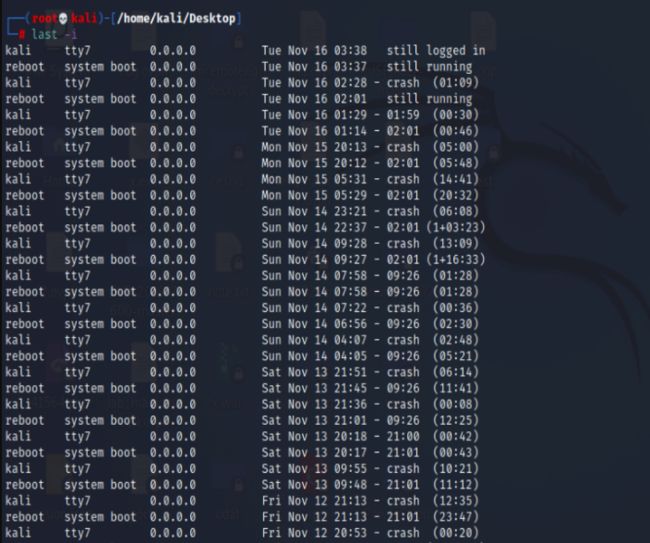Click the 'Tue Nov 16 02:28' timestamp
This screenshot has height=543, width=650.
tap(314, 83)
